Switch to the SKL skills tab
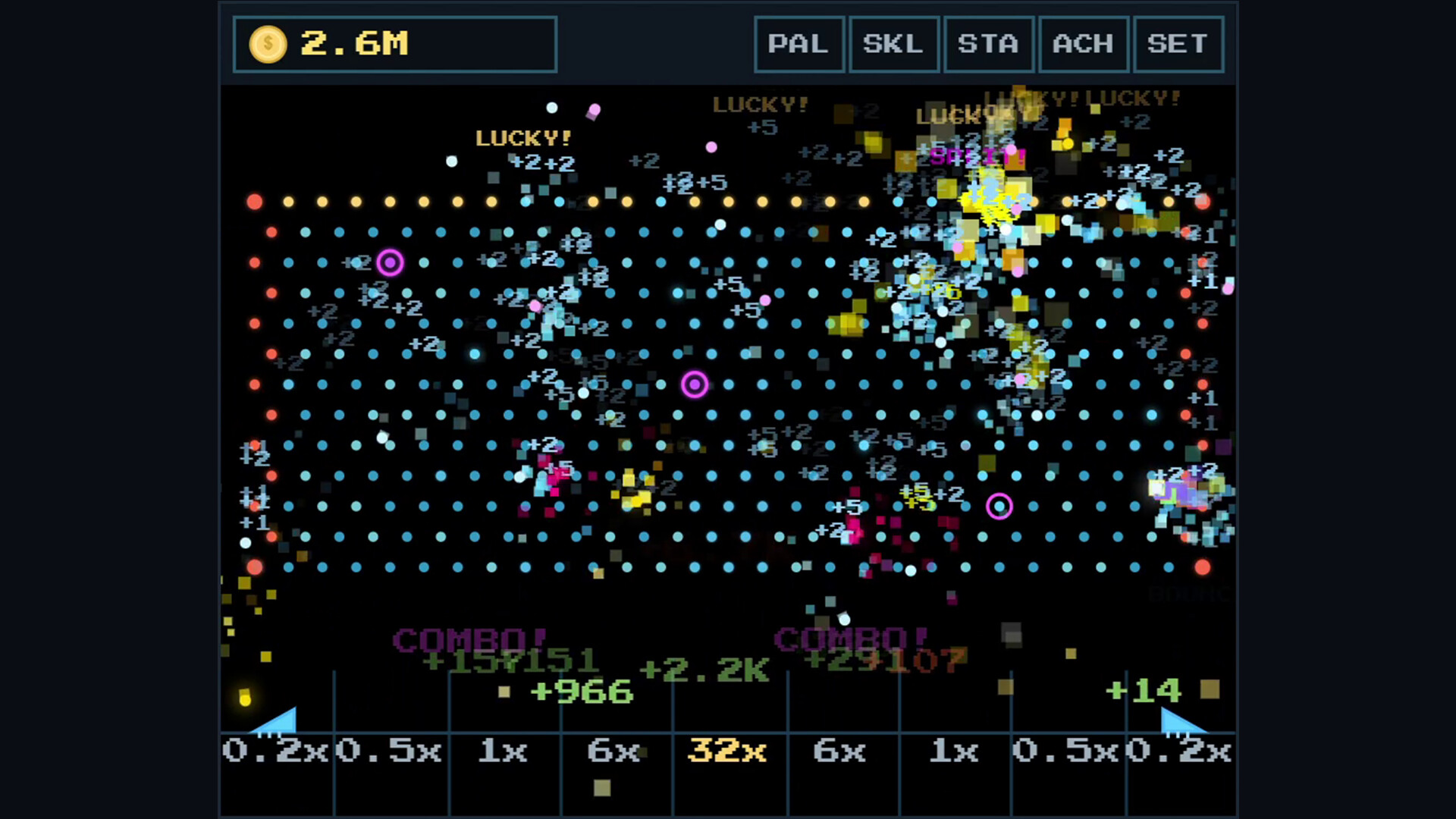 coord(894,44)
